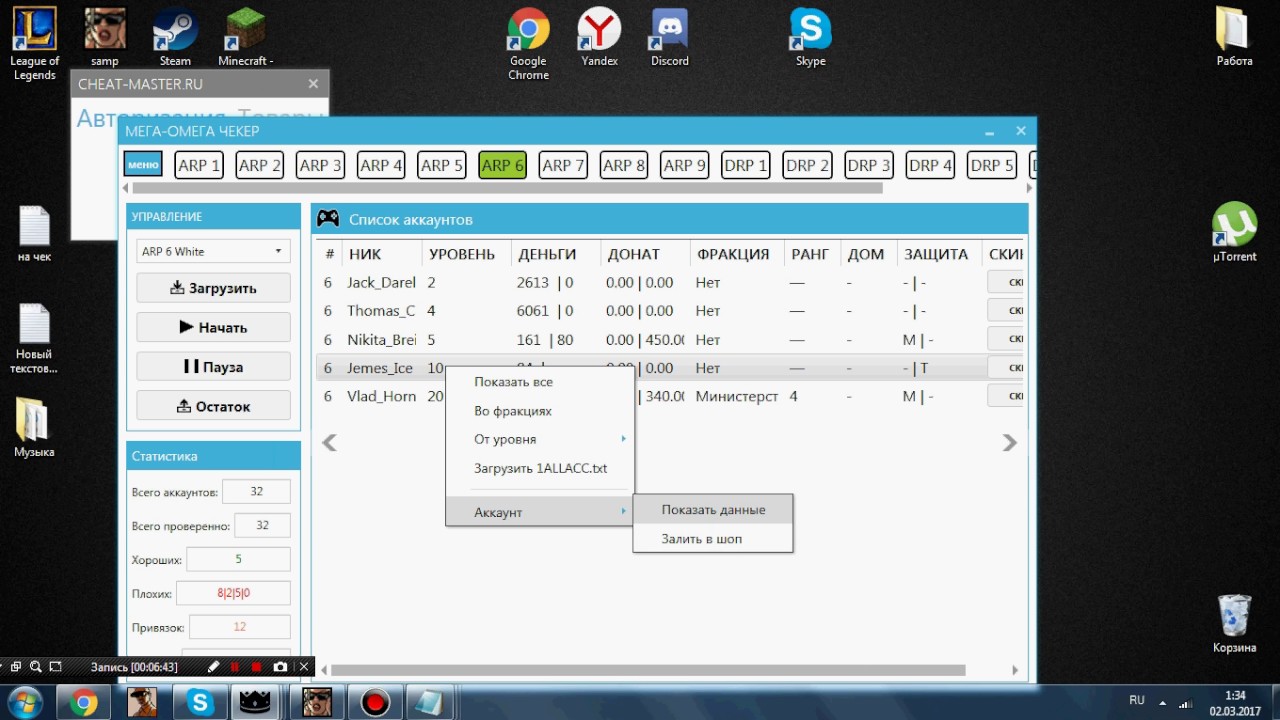Select the Nikita_Brei account row
1280x720 pixels.
click(x=670, y=340)
